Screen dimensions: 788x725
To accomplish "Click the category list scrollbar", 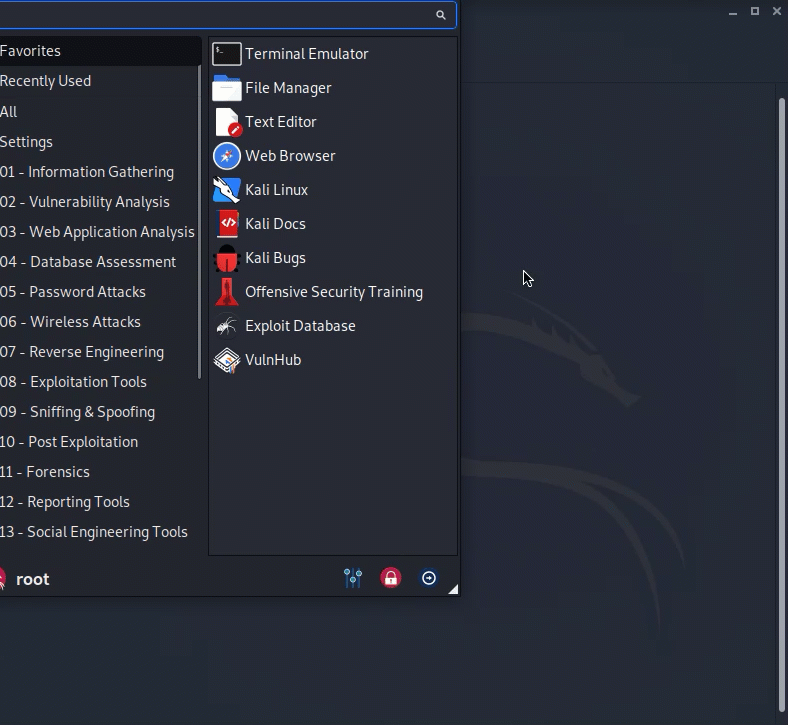I will 200,221.
